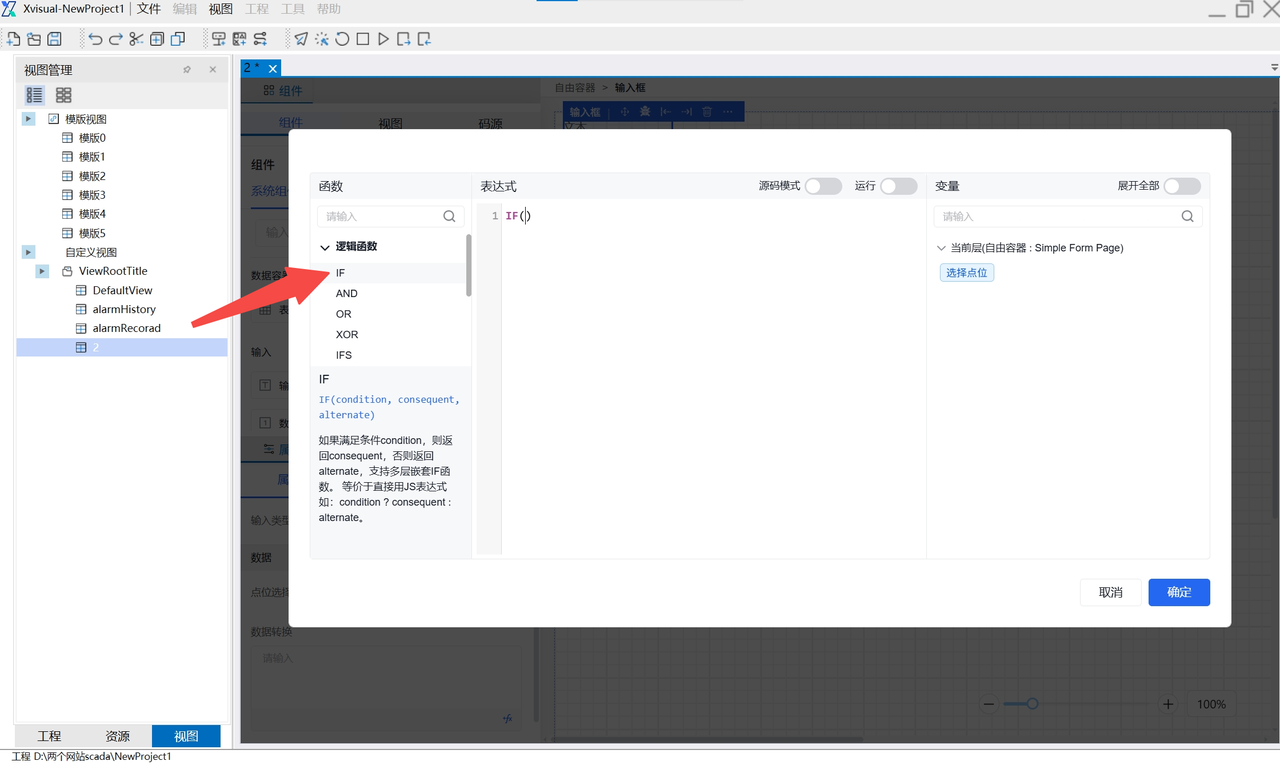Click the 输入框 breadcrumb item

point(630,88)
